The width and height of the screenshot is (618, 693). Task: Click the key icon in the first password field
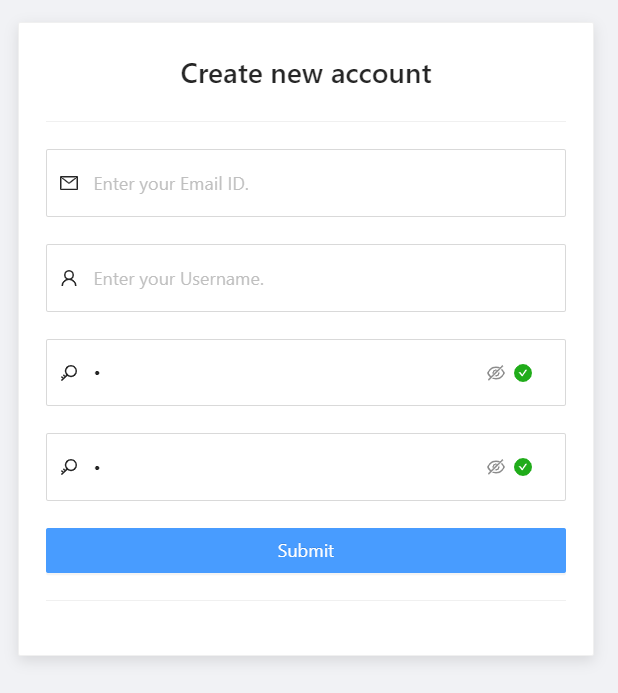[x=69, y=373]
